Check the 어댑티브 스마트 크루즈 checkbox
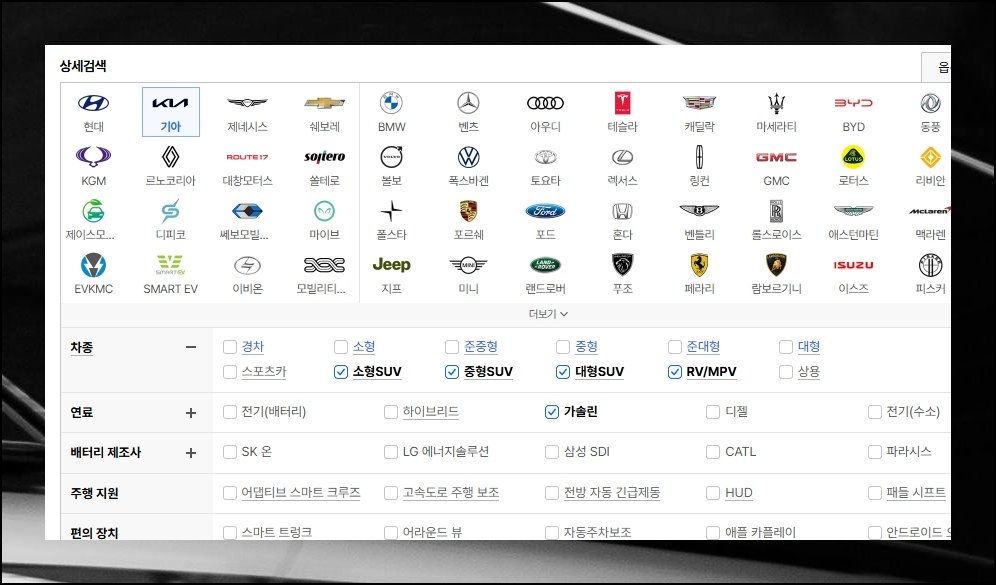This screenshot has height=585, width=996. [x=230, y=493]
